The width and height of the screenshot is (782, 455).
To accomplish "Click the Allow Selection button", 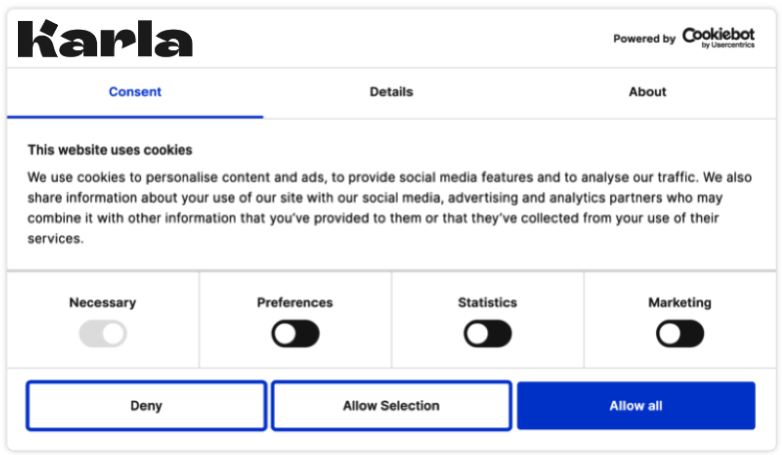I will [x=391, y=406].
